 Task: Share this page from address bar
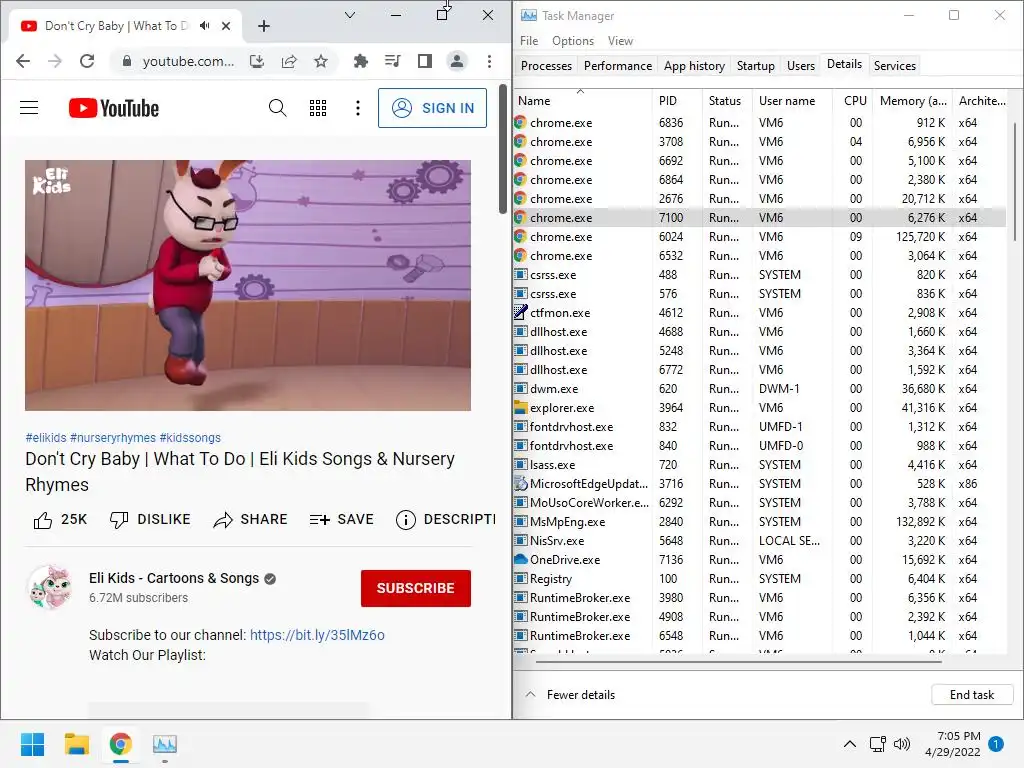(x=289, y=61)
